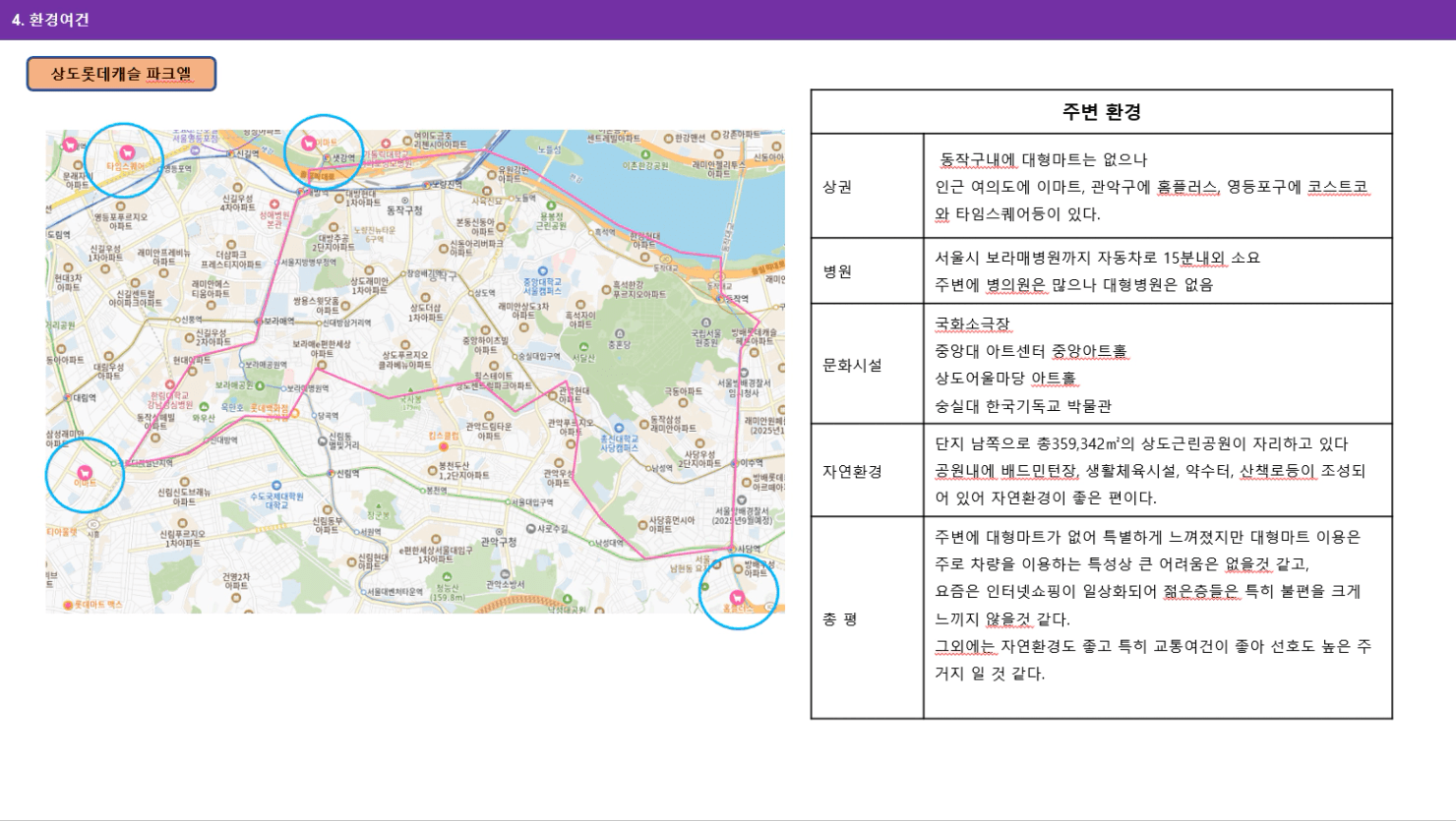Select the 관악구청 label on the map
1456x821 pixels.
point(499,542)
